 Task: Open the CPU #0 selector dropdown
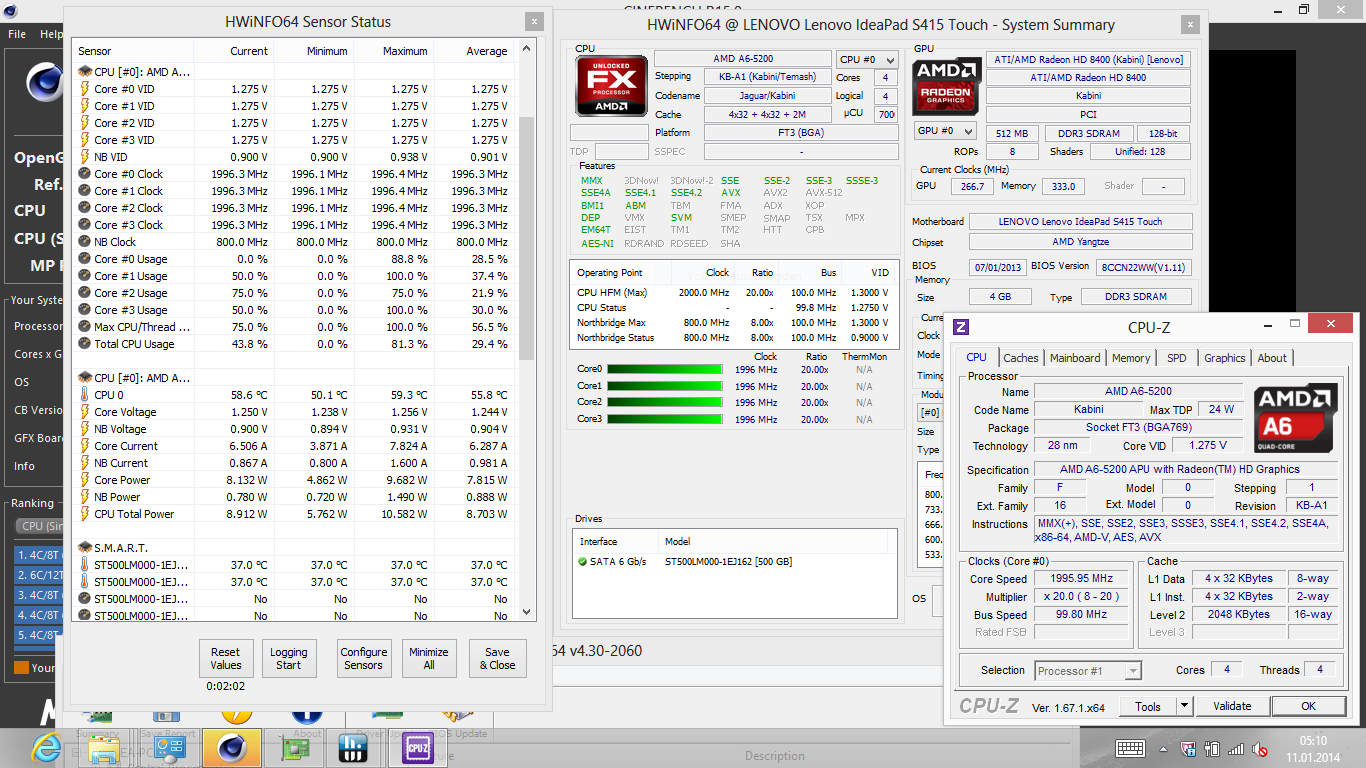(867, 60)
